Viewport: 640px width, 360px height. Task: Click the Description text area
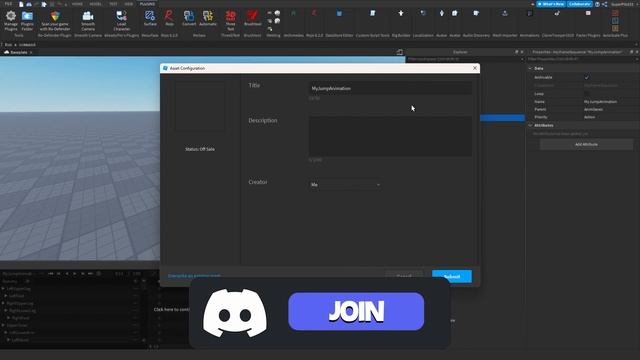pos(390,136)
